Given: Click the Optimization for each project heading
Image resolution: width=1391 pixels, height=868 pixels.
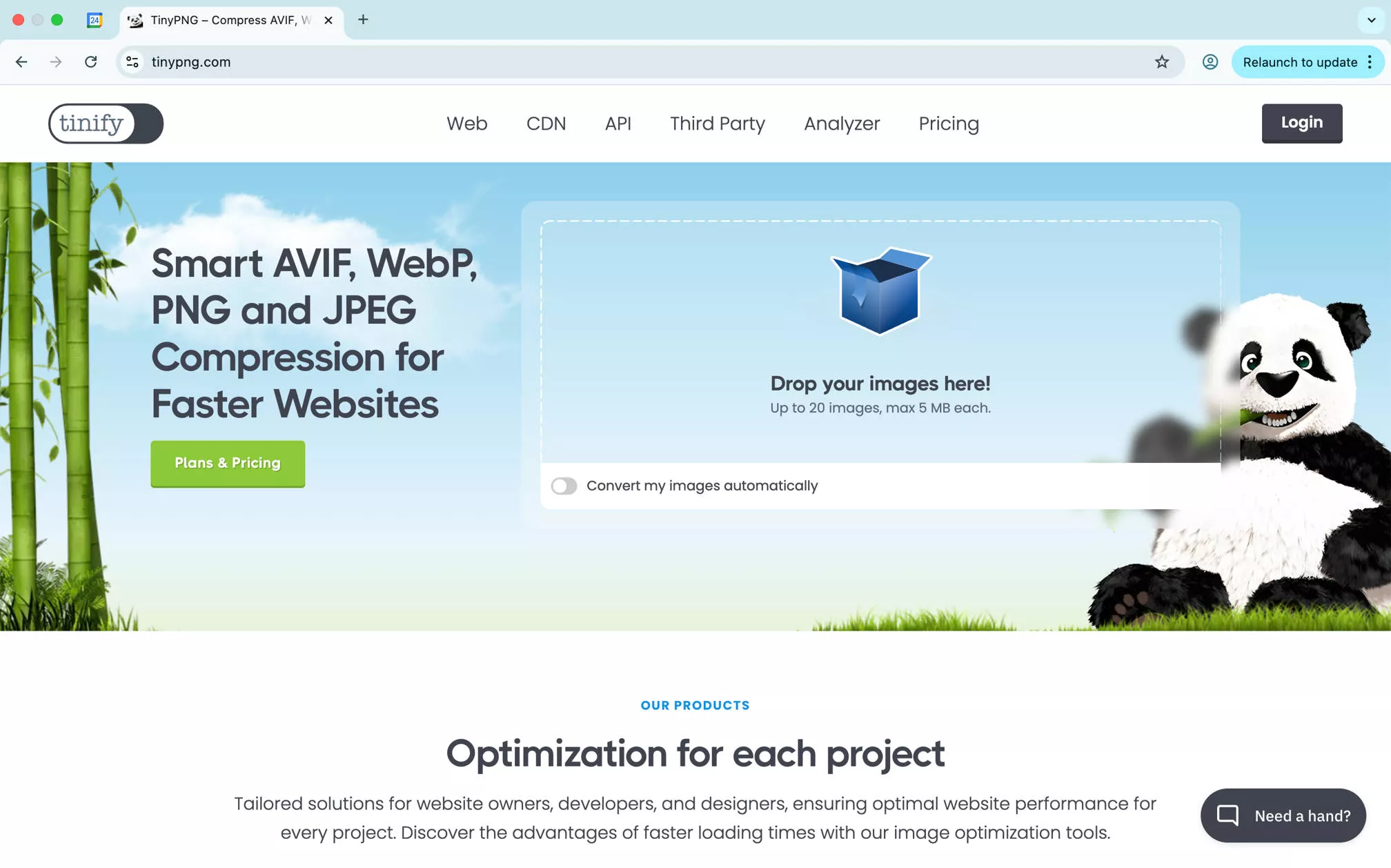Looking at the screenshot, I should [695, 753].
